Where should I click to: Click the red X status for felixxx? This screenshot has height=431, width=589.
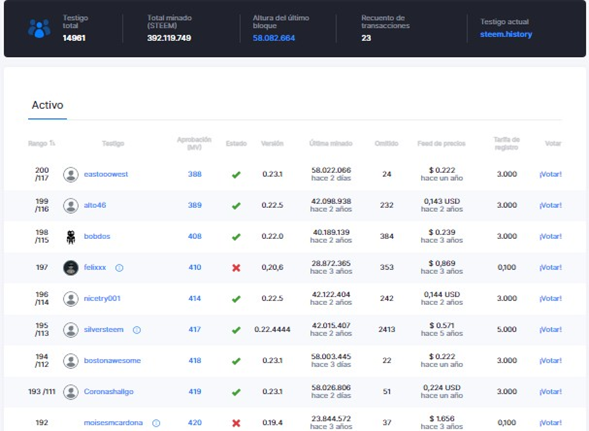pos(236,268)
